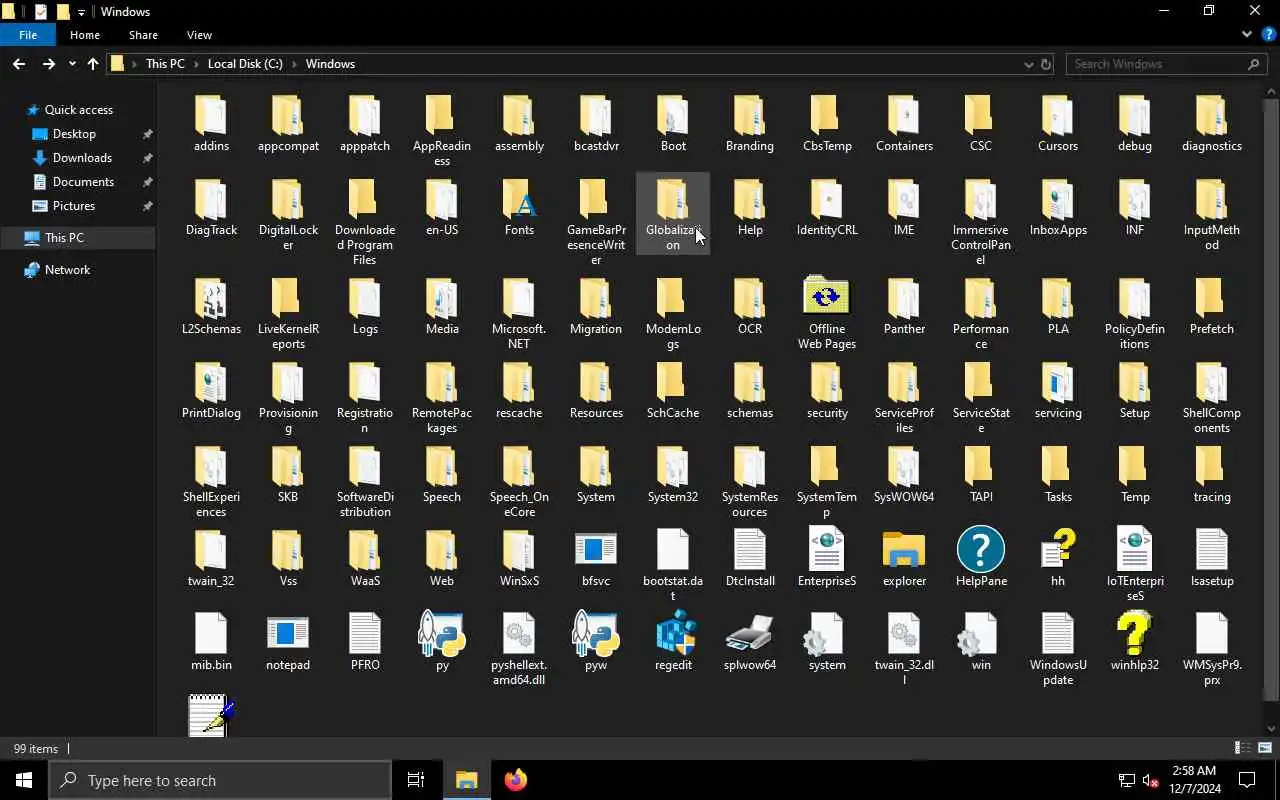Select the explorer executable icon
Image resolution: width=1280 pixels, height=800 pixels.
[x=904, y=551]
